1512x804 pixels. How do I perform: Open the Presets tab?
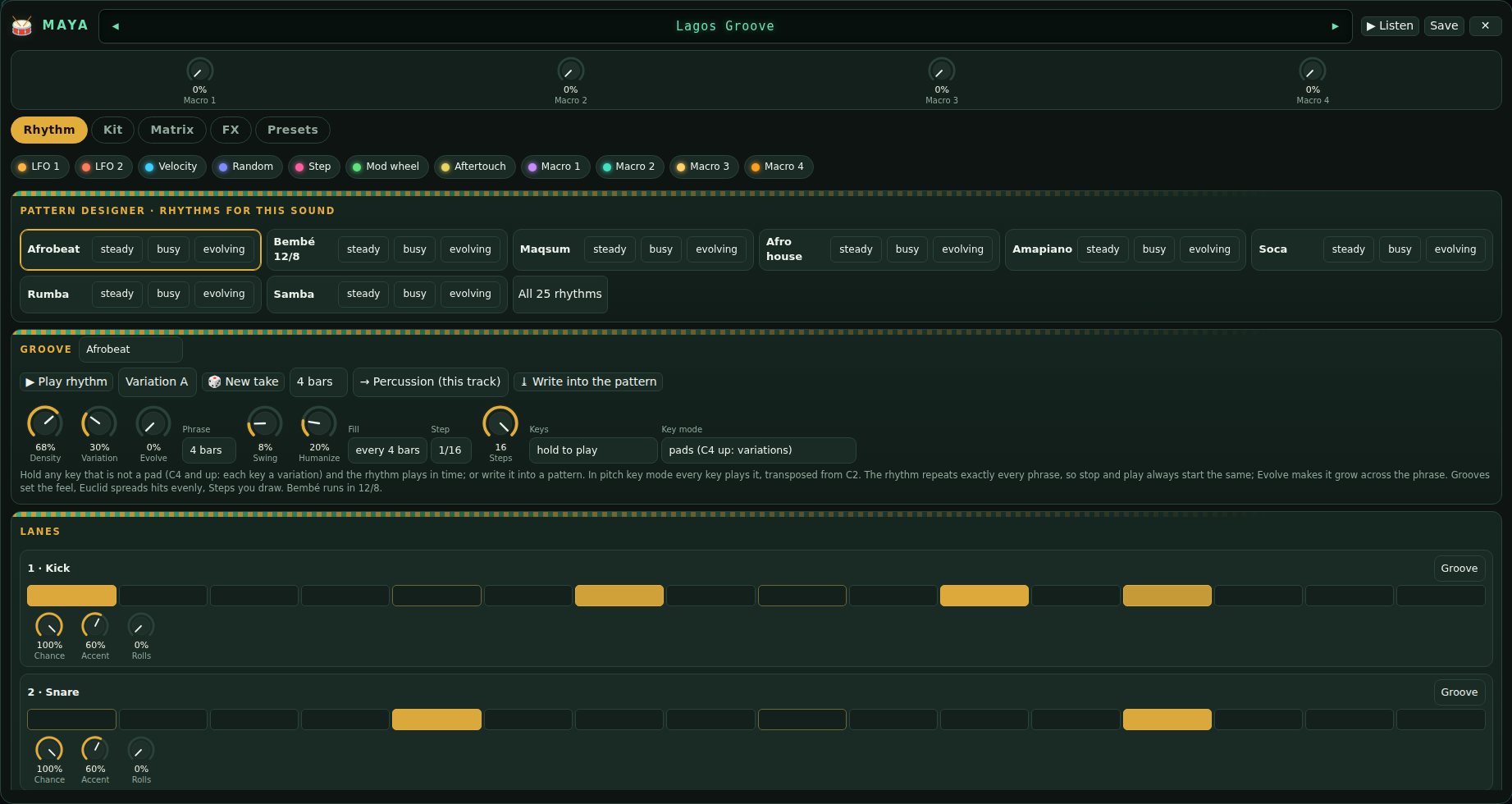click(x=293, y=130)
